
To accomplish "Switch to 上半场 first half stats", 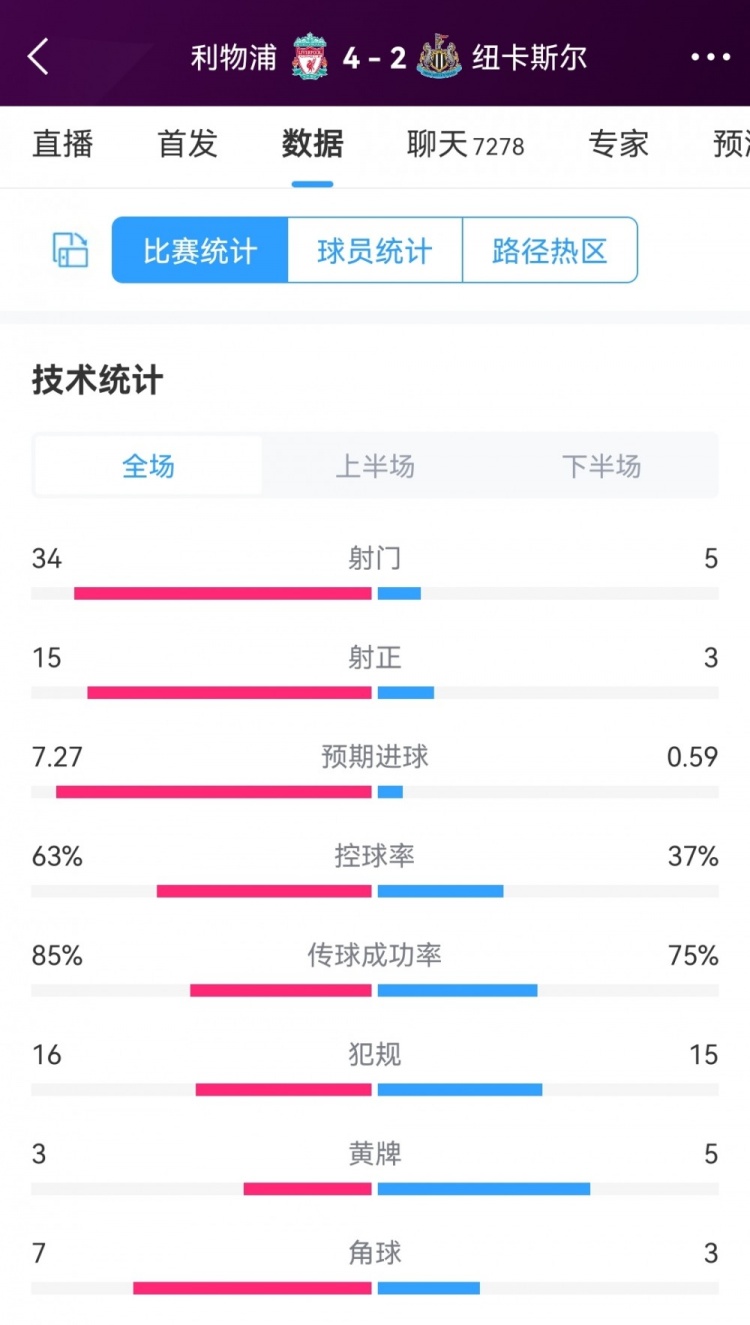I will tap(375, 465).
